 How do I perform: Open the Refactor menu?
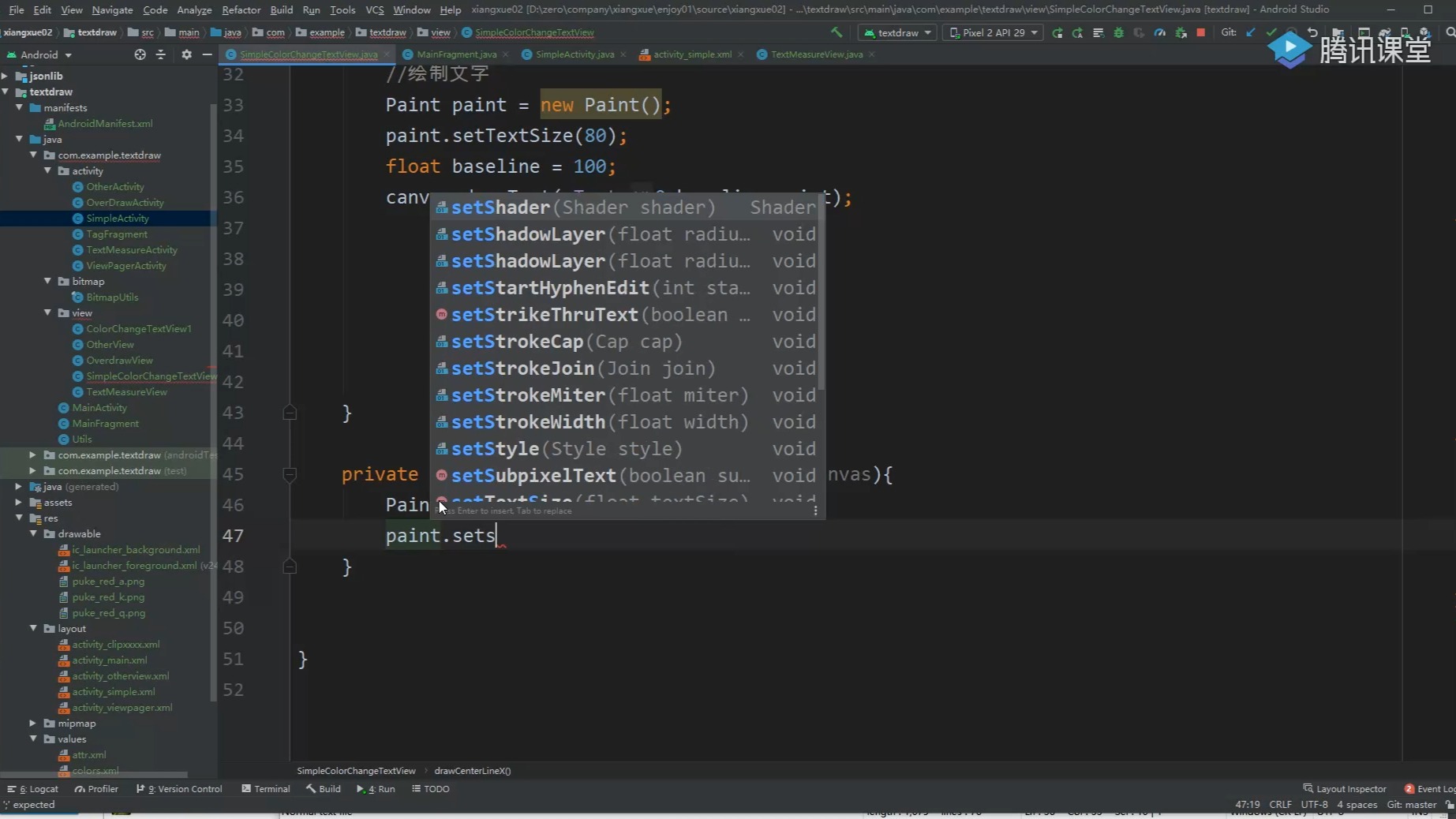(241, 9)
